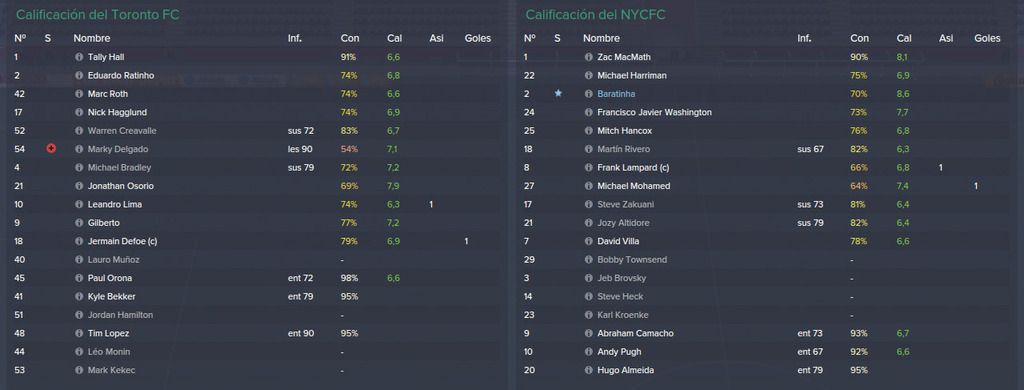Open the info icon next to Jermain Defoe
The height and width of the screenshot is (390, 1024).
(79, 241)
